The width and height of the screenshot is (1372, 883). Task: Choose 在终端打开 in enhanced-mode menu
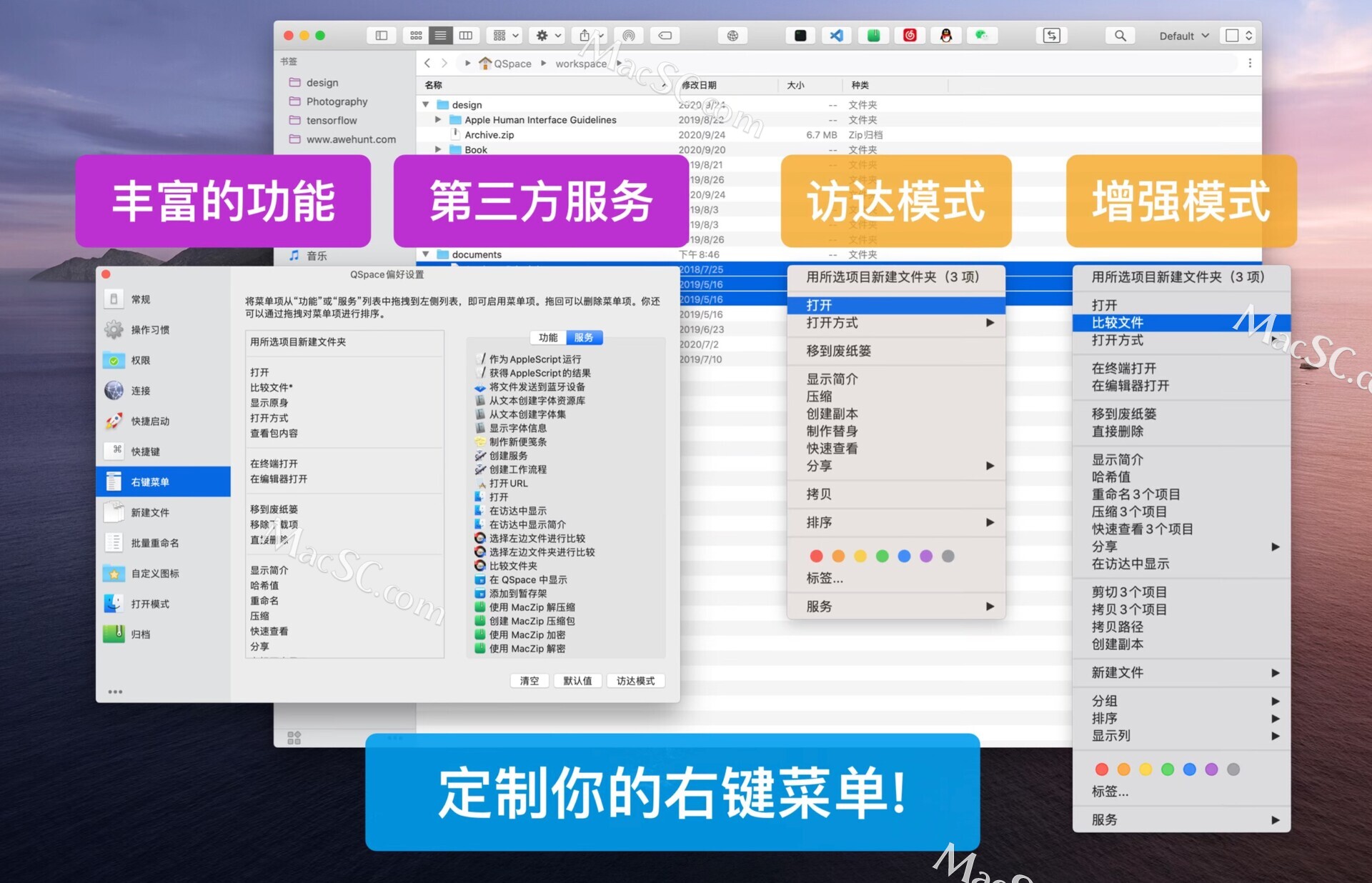click(x=1181, y=368)
